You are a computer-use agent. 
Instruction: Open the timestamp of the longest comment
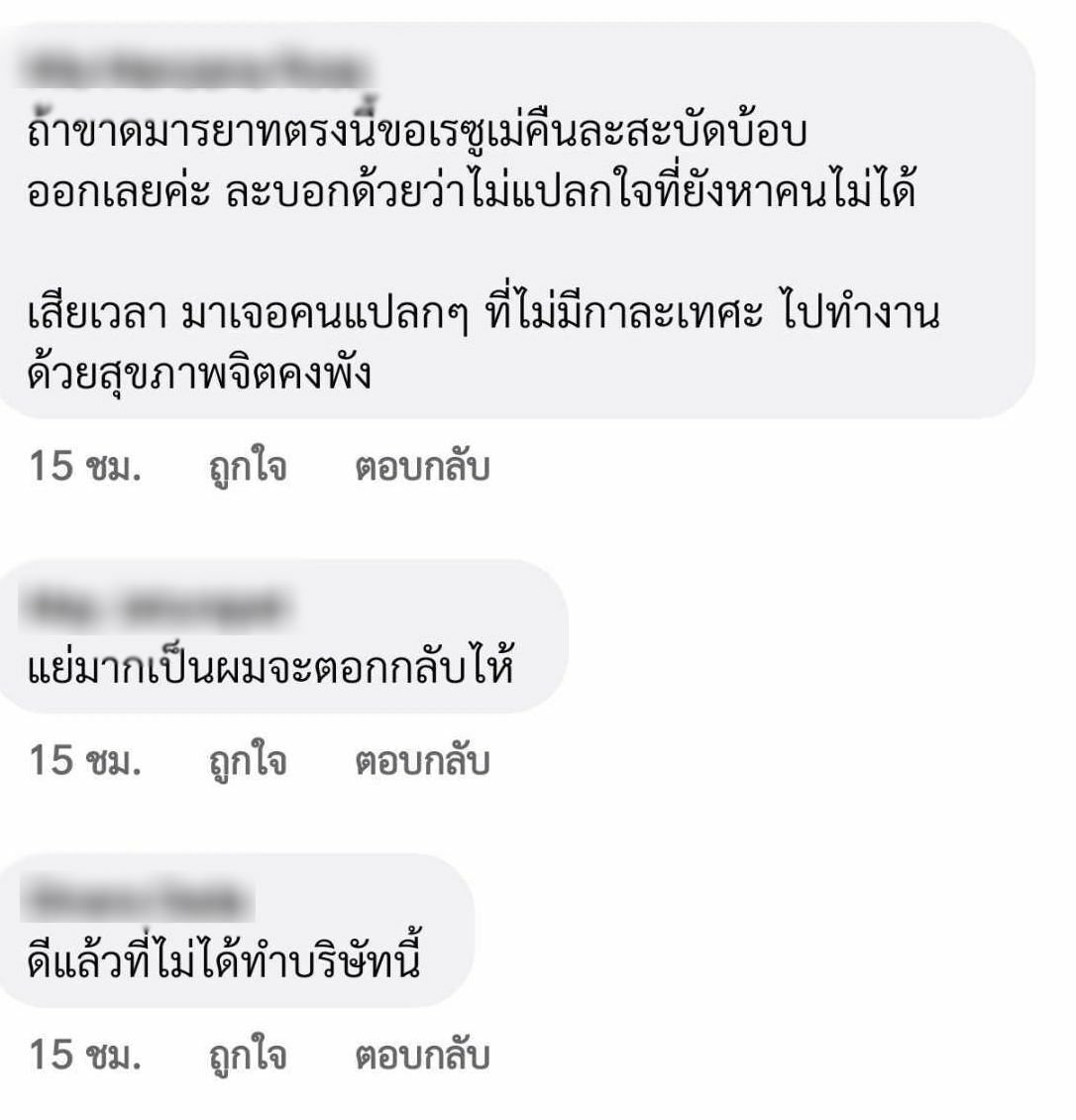tap(85, 467)
